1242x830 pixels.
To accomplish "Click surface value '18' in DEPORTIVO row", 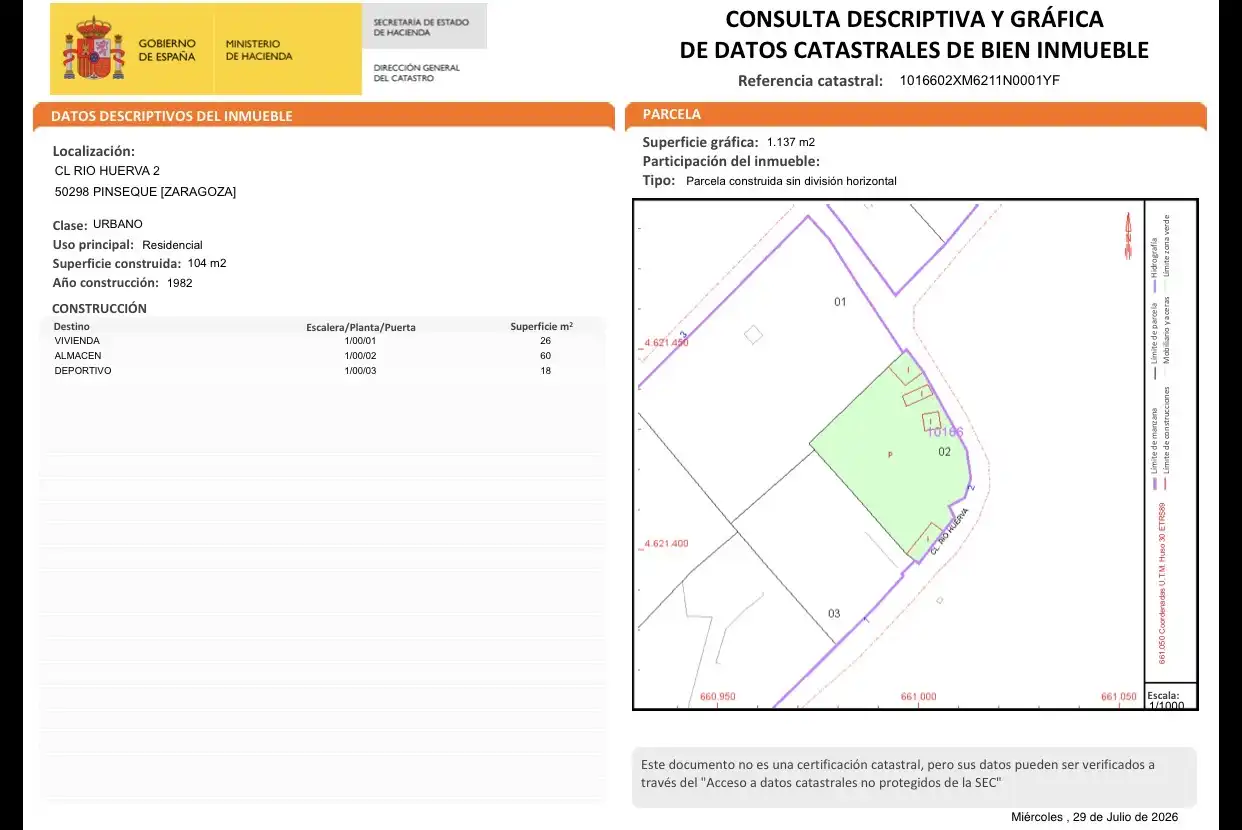I will point(545,370).
